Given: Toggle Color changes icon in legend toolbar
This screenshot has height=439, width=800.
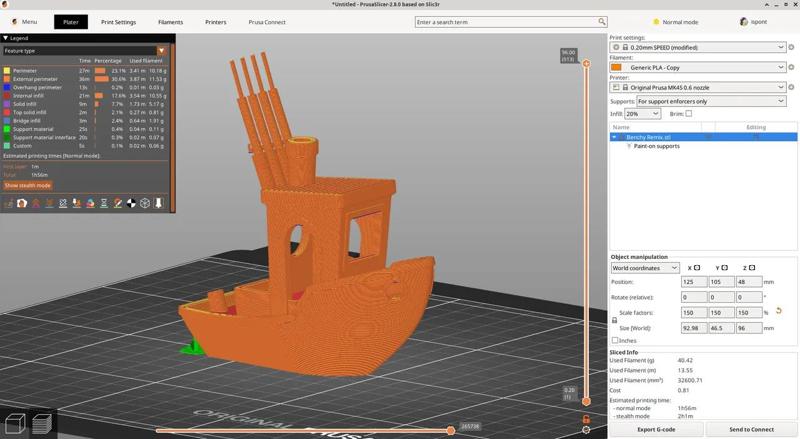Looking at the screenshot, I should click(x=90, y=203).
